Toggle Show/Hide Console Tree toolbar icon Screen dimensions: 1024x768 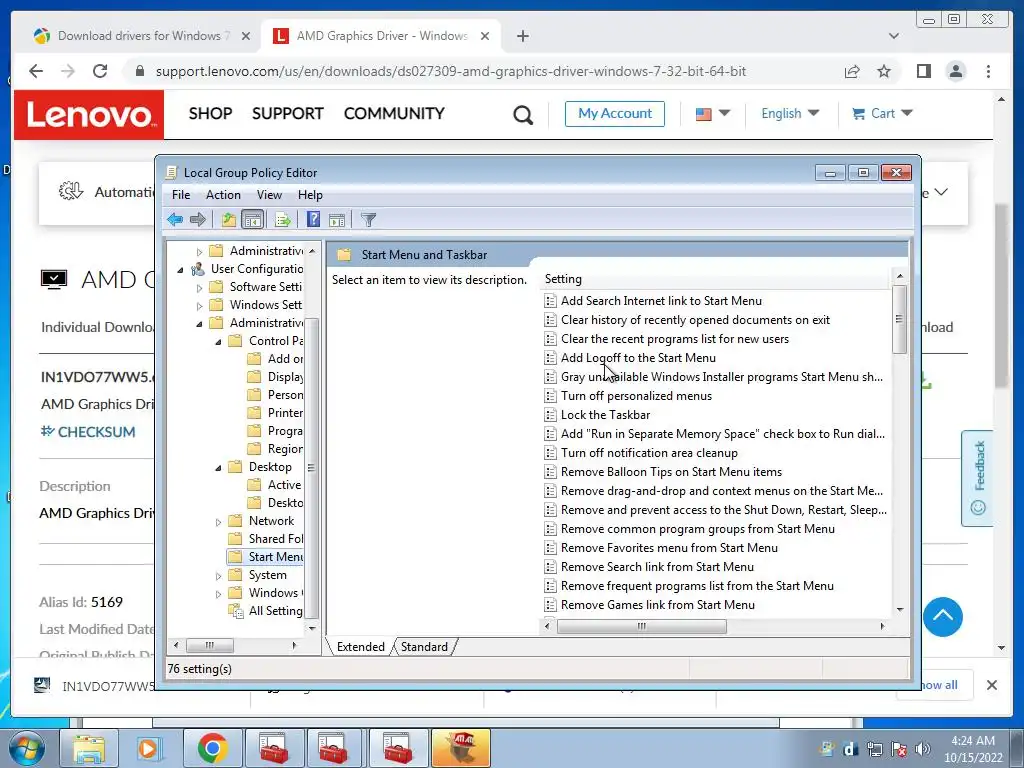click(252, 219)
